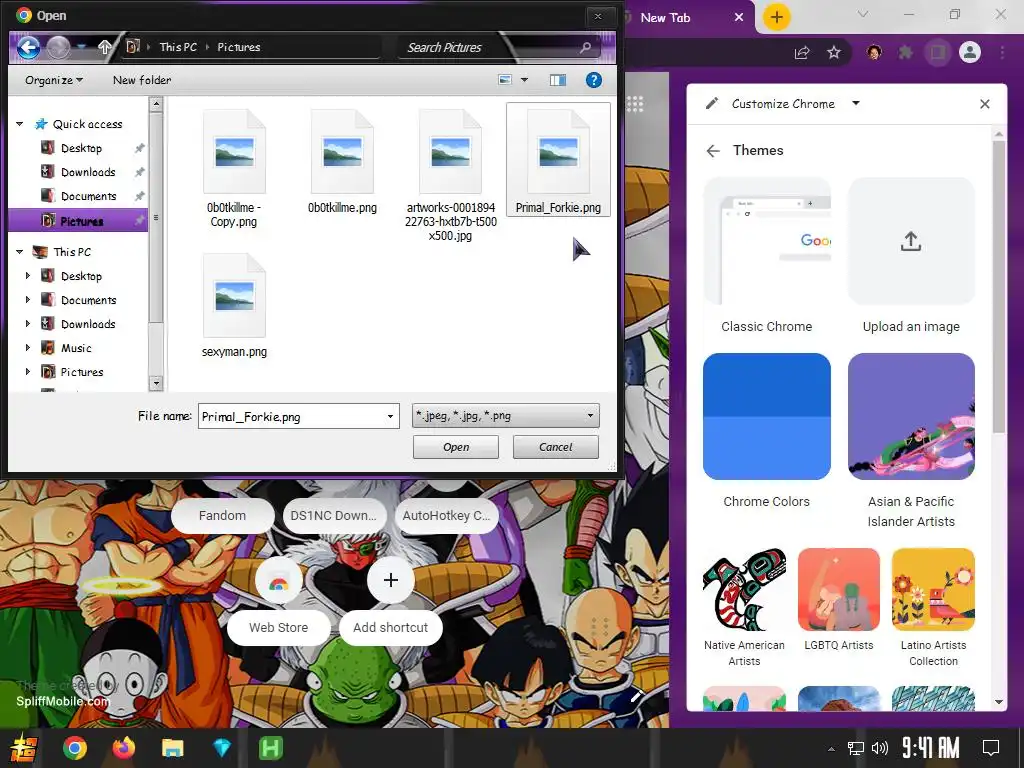Screen dimensions: 1024x768
Task: Click New folder in dialog toolbar
Action: (142, 80)
